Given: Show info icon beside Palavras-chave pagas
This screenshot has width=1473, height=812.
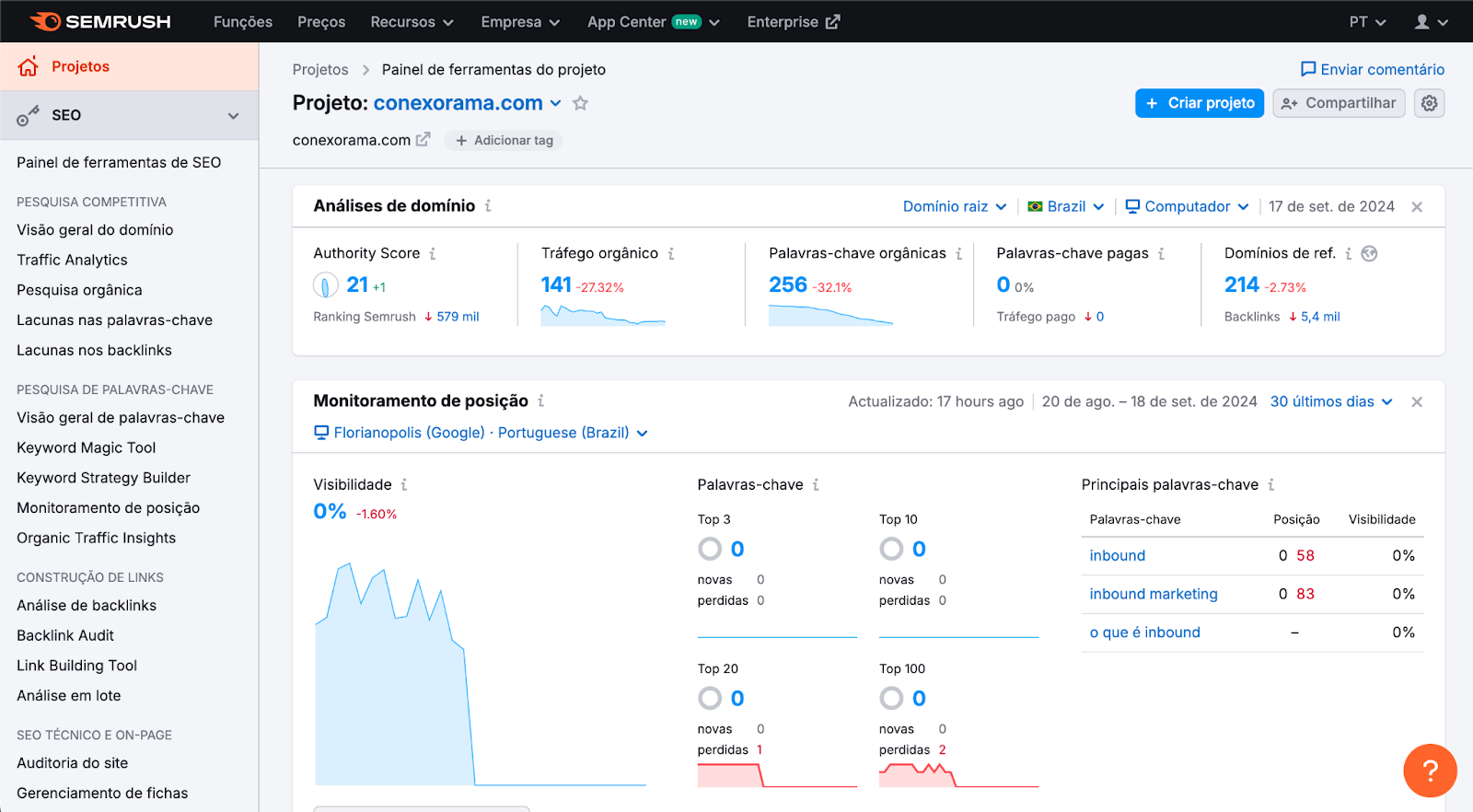Looking at the screenshot, I should click(x=1161, y=253).
